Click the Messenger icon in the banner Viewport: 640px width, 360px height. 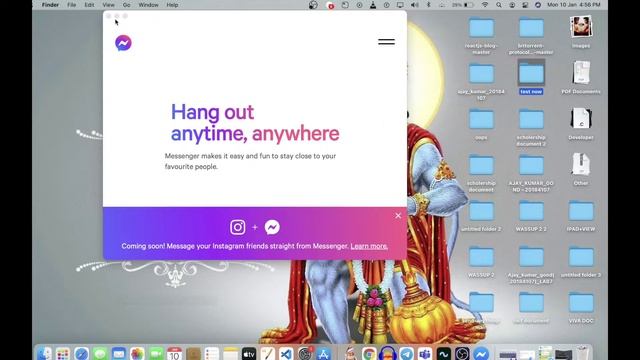pos(272,227)
